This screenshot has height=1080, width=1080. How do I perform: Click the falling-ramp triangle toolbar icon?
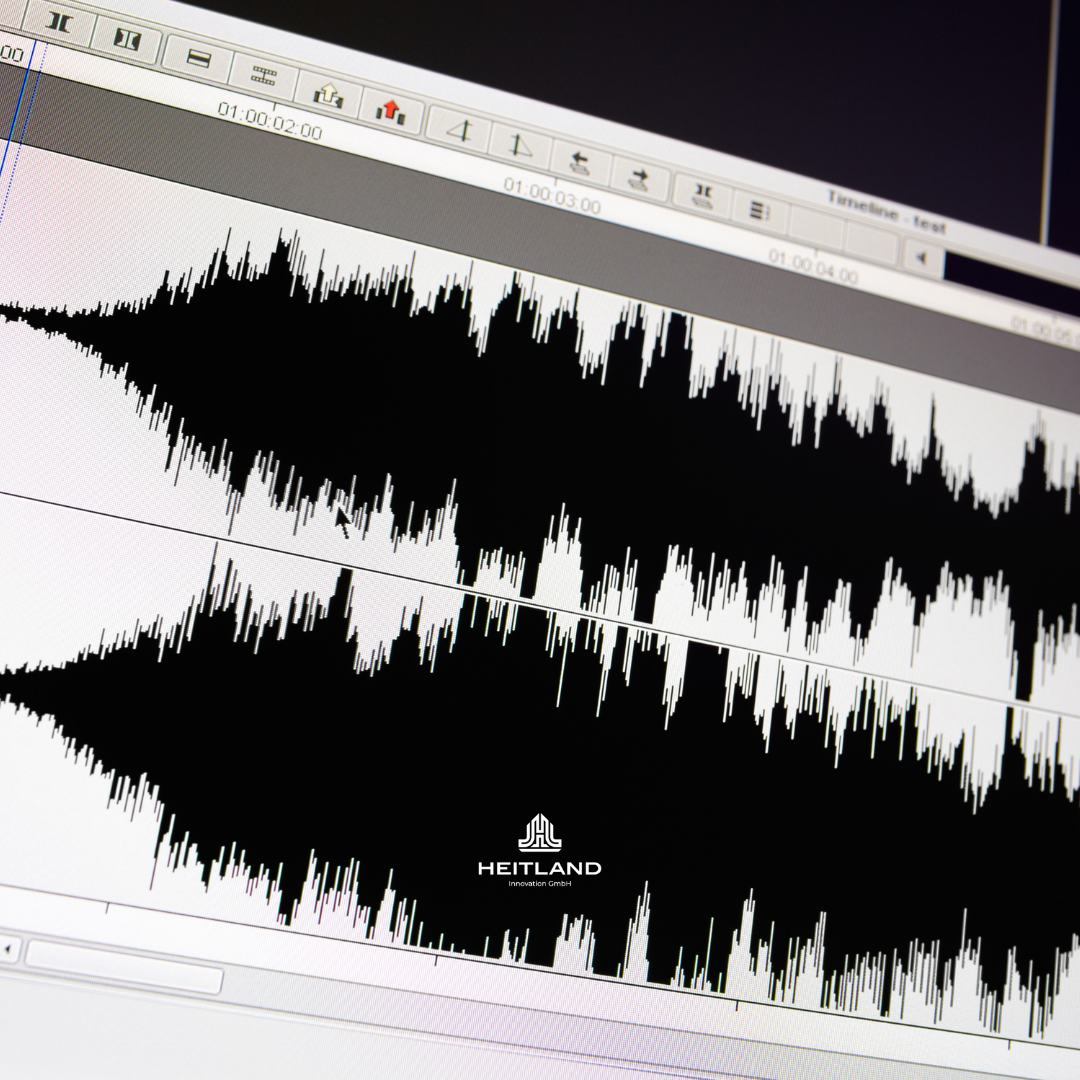[x=519, y=146]
